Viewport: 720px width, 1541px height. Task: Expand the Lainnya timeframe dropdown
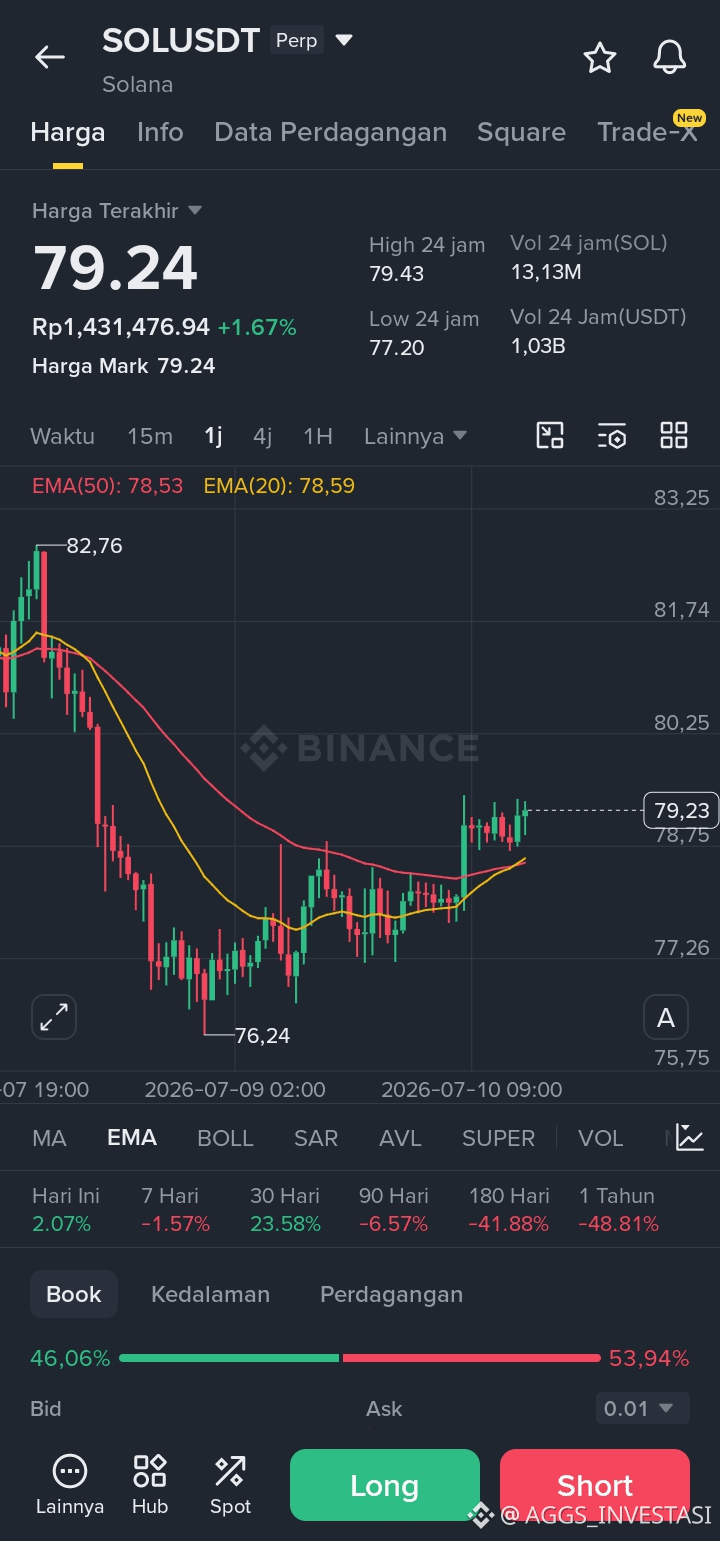tap(460, 436)
